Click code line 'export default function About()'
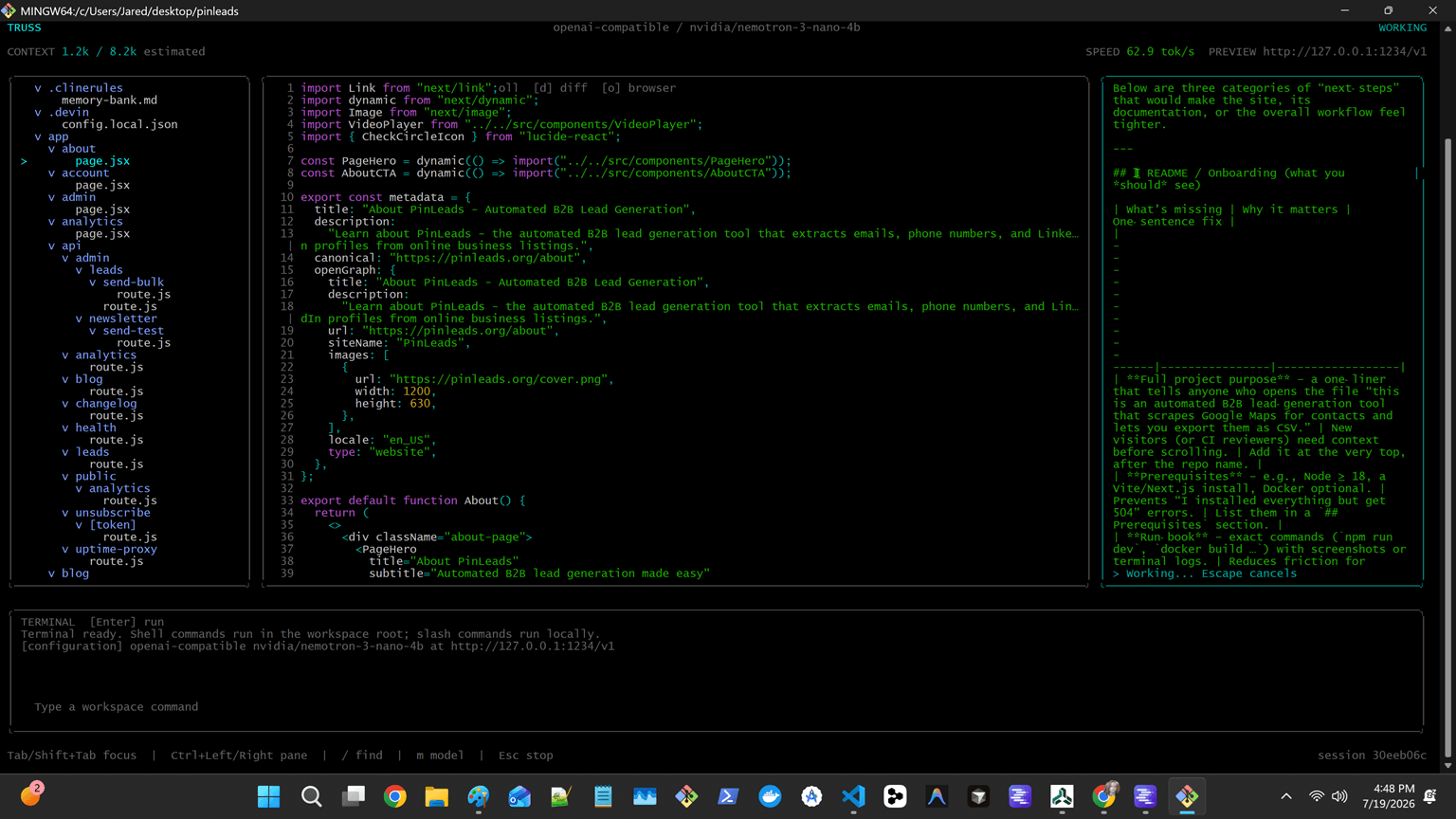The height and width of the screenshot is (819, 1456). tap(412, 500)
